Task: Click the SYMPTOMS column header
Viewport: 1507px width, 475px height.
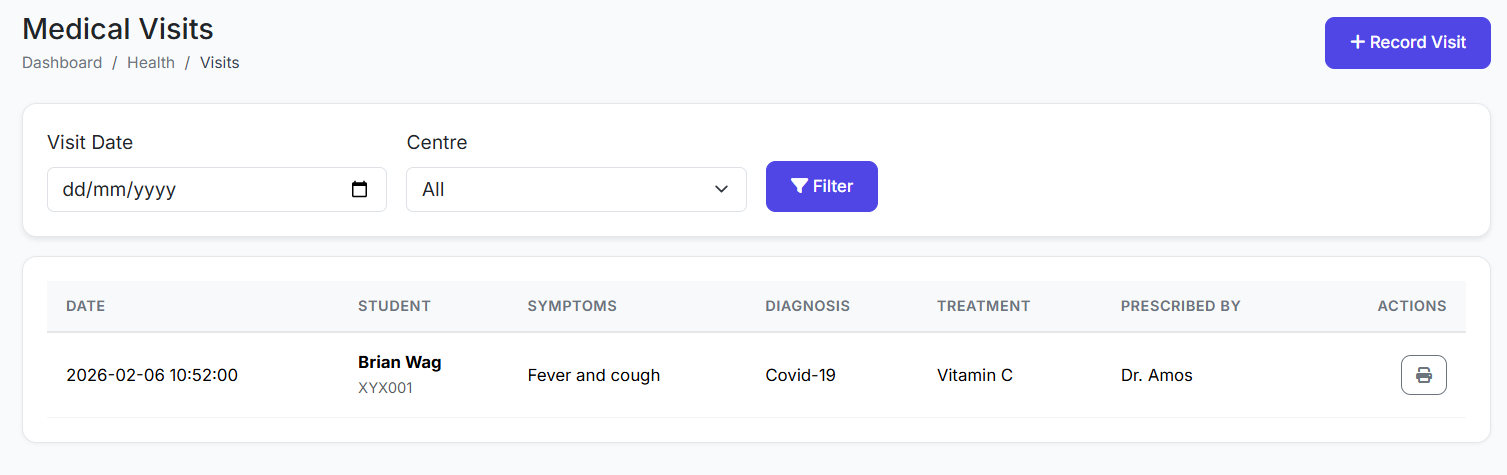Action: tap(572, 306)
